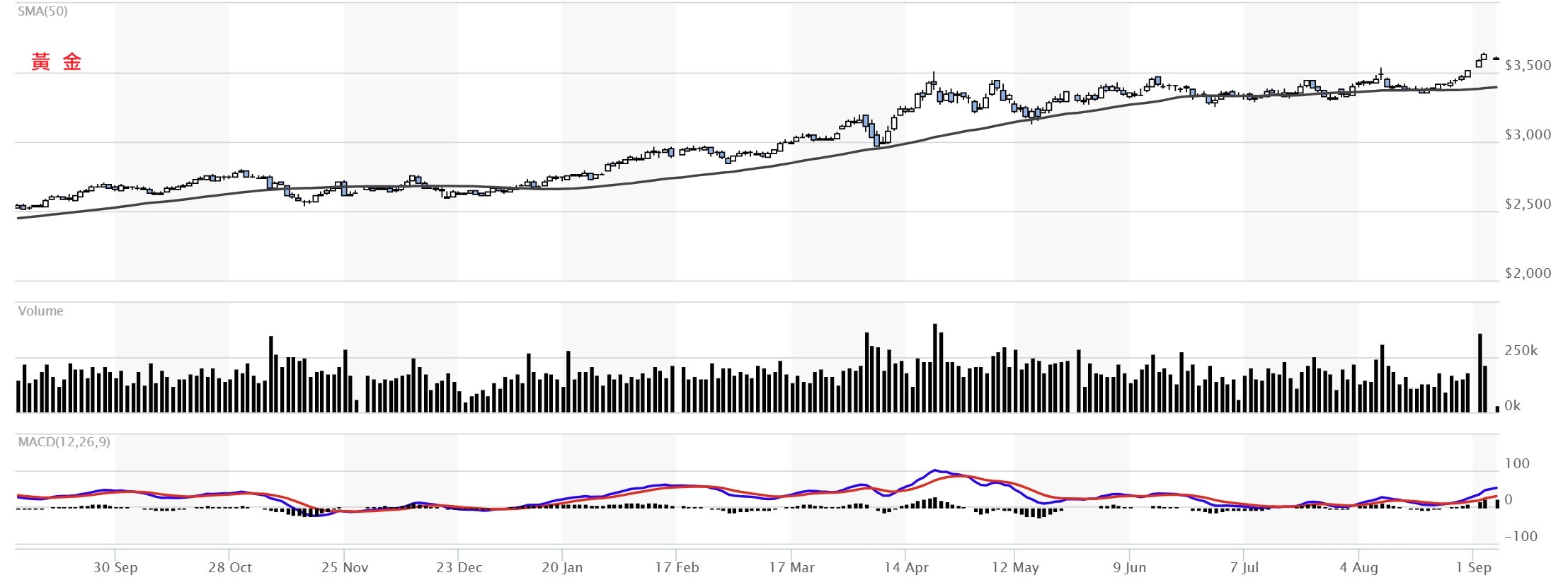This screenshot has height=580, width=1568.
Task: Select the 17 Mar date marker
Action: [x=791, y=567]
